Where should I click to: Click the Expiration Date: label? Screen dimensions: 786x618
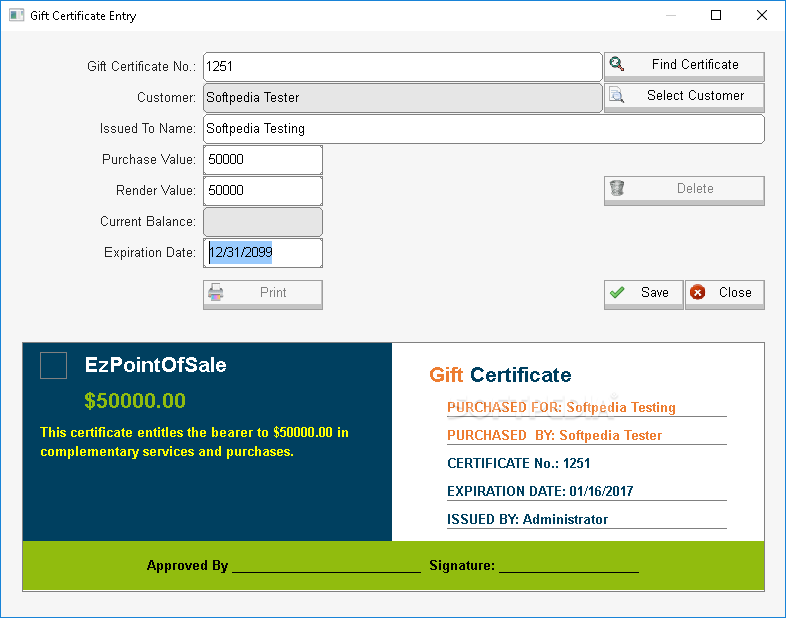click(x=150, y=253)
